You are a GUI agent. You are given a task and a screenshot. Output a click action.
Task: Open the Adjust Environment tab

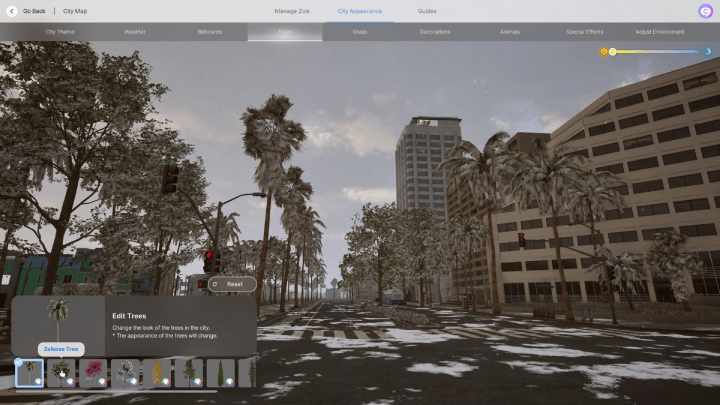[x=660, y=32]
